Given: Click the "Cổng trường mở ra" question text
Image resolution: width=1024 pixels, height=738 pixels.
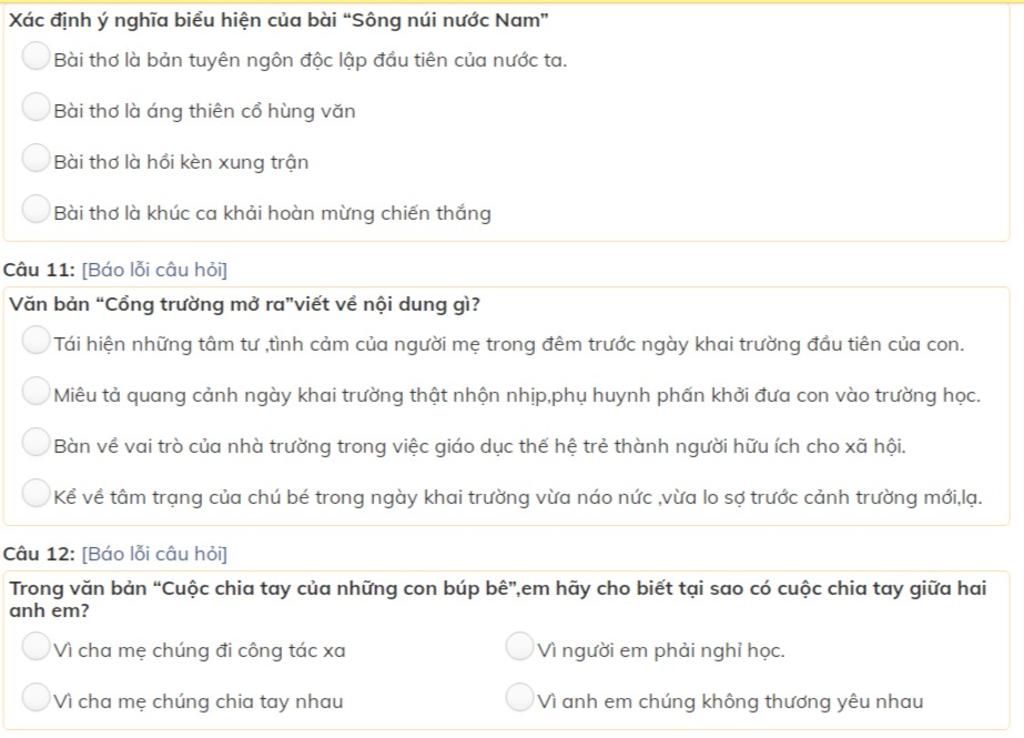Looking at the screenshot, I should tap(245, 304).
